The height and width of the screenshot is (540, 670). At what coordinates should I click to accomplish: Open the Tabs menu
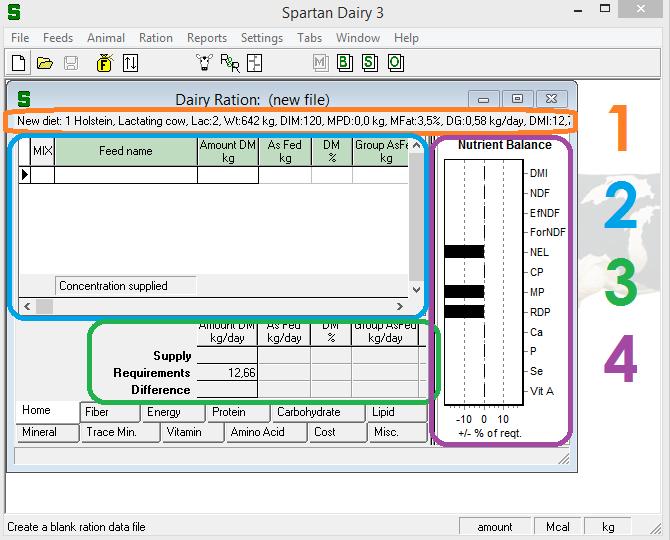[310, 38]
